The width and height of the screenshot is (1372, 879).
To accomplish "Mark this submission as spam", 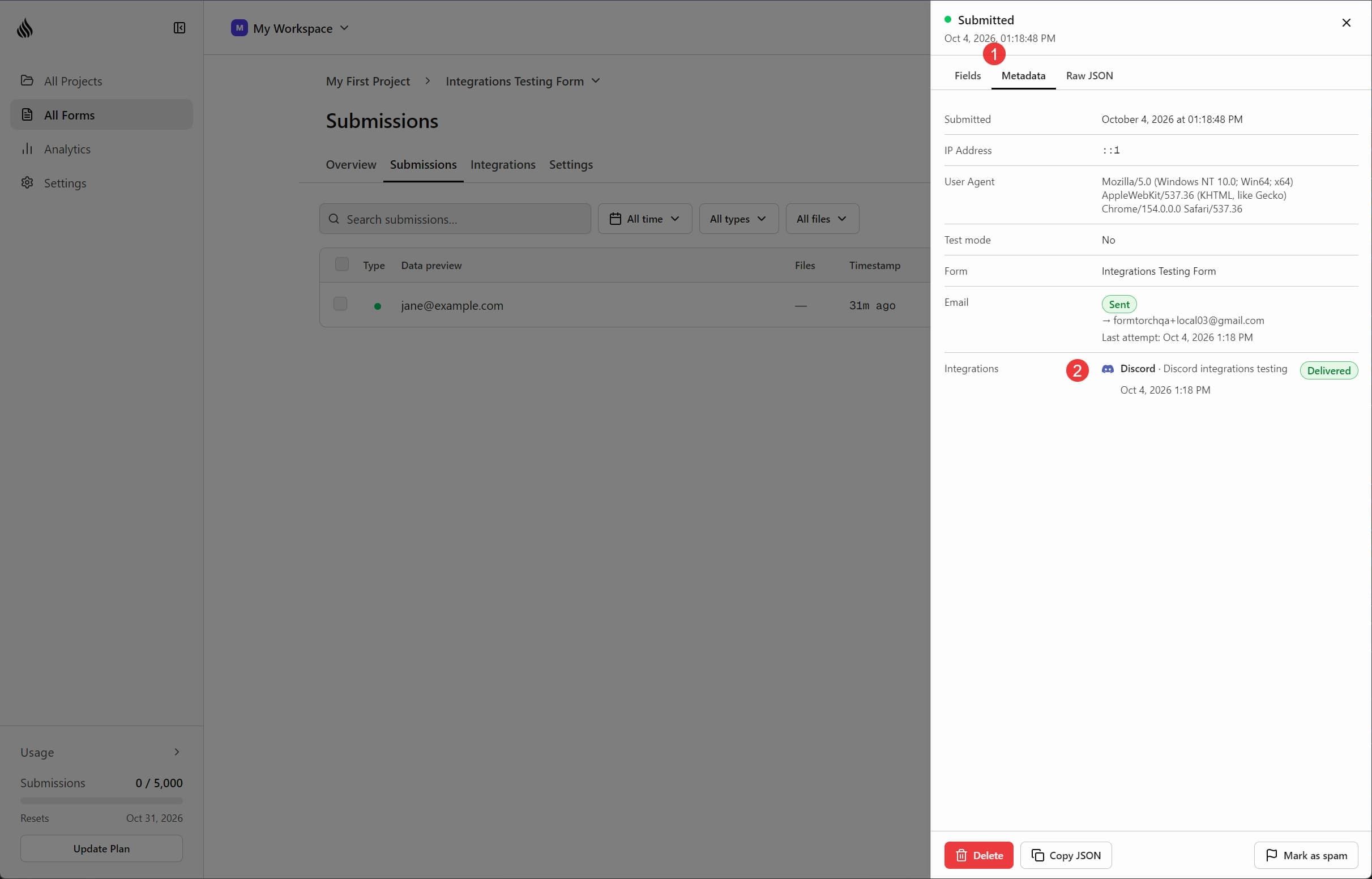I will point(1306,855).
